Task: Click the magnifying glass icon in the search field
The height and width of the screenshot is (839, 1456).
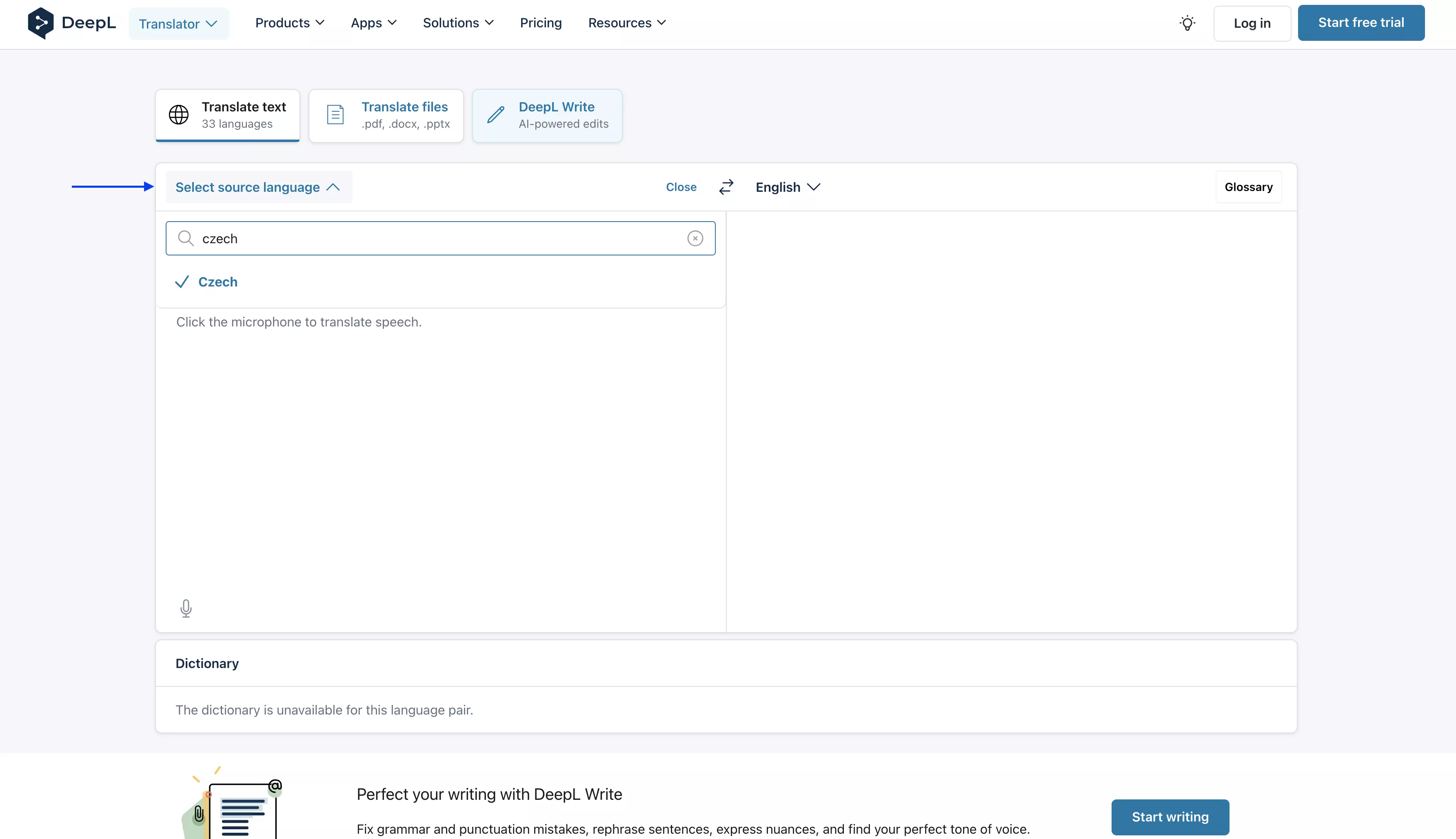Action: tap(186, 238)
